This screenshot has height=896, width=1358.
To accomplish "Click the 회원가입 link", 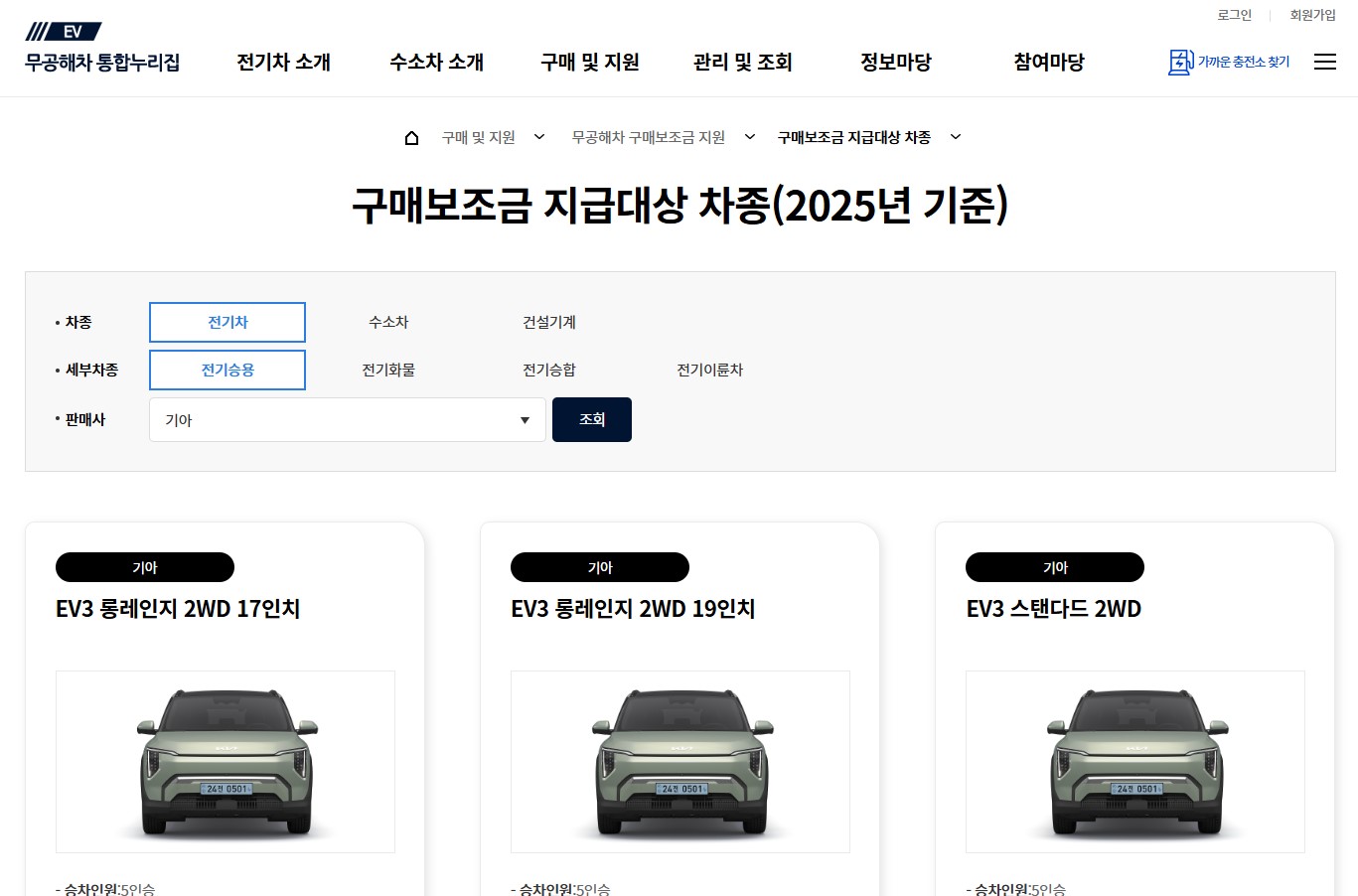I will [x=1312, y=15].
